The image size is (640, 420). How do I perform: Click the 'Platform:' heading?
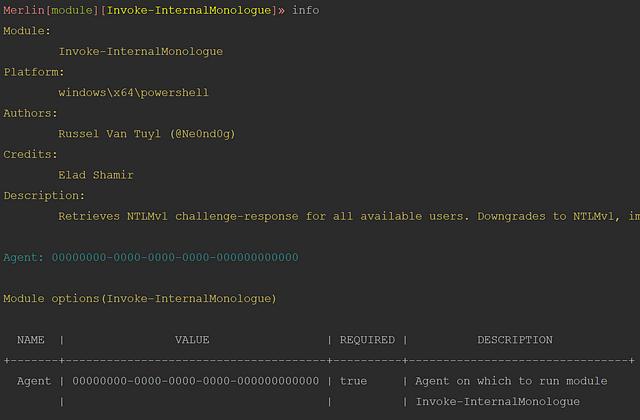click(x=34, y=72)
